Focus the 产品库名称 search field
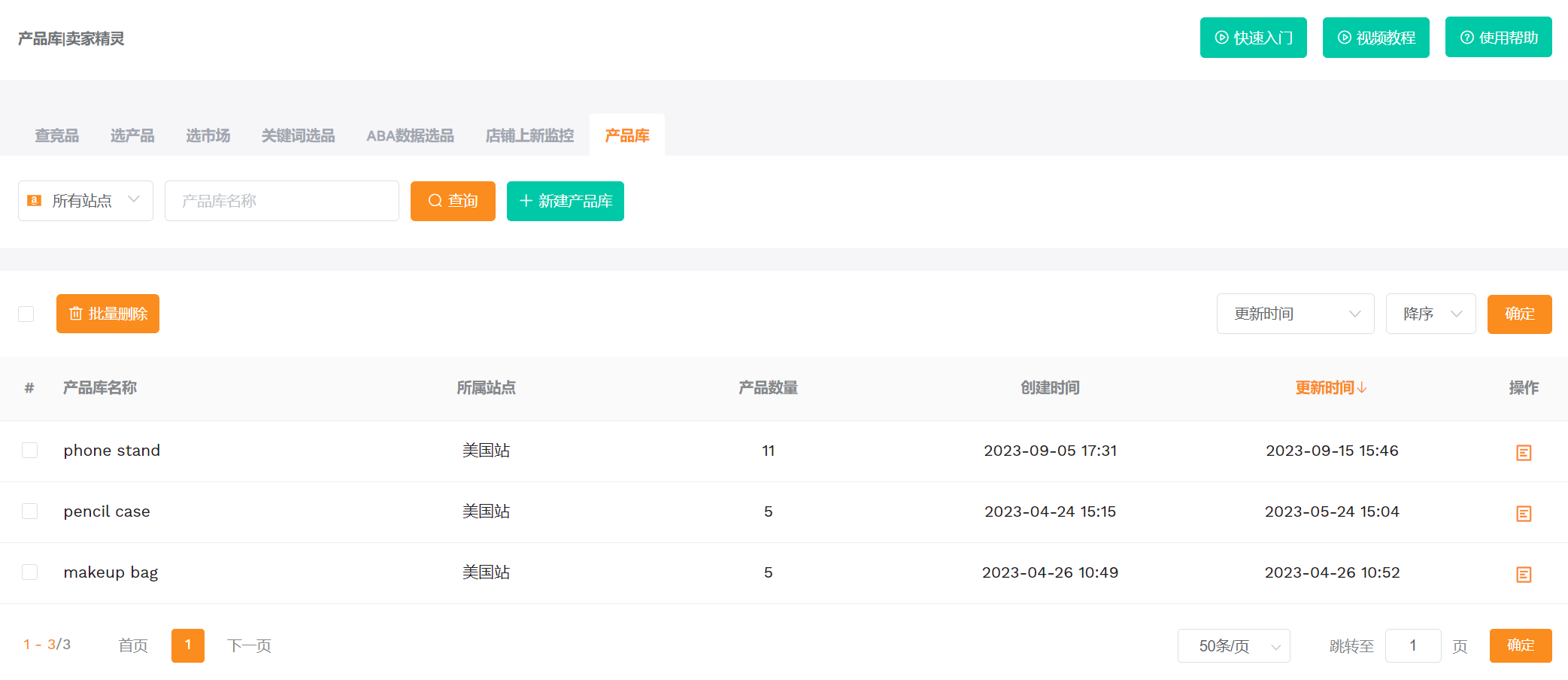Viewport: 1568px width, 680px height. (282, 201)
